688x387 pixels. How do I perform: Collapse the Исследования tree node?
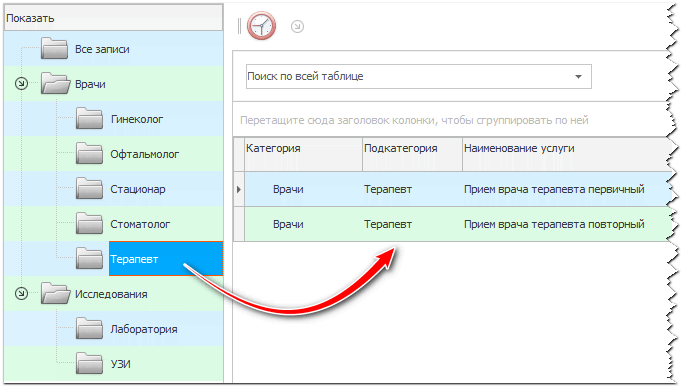[21, 294]
